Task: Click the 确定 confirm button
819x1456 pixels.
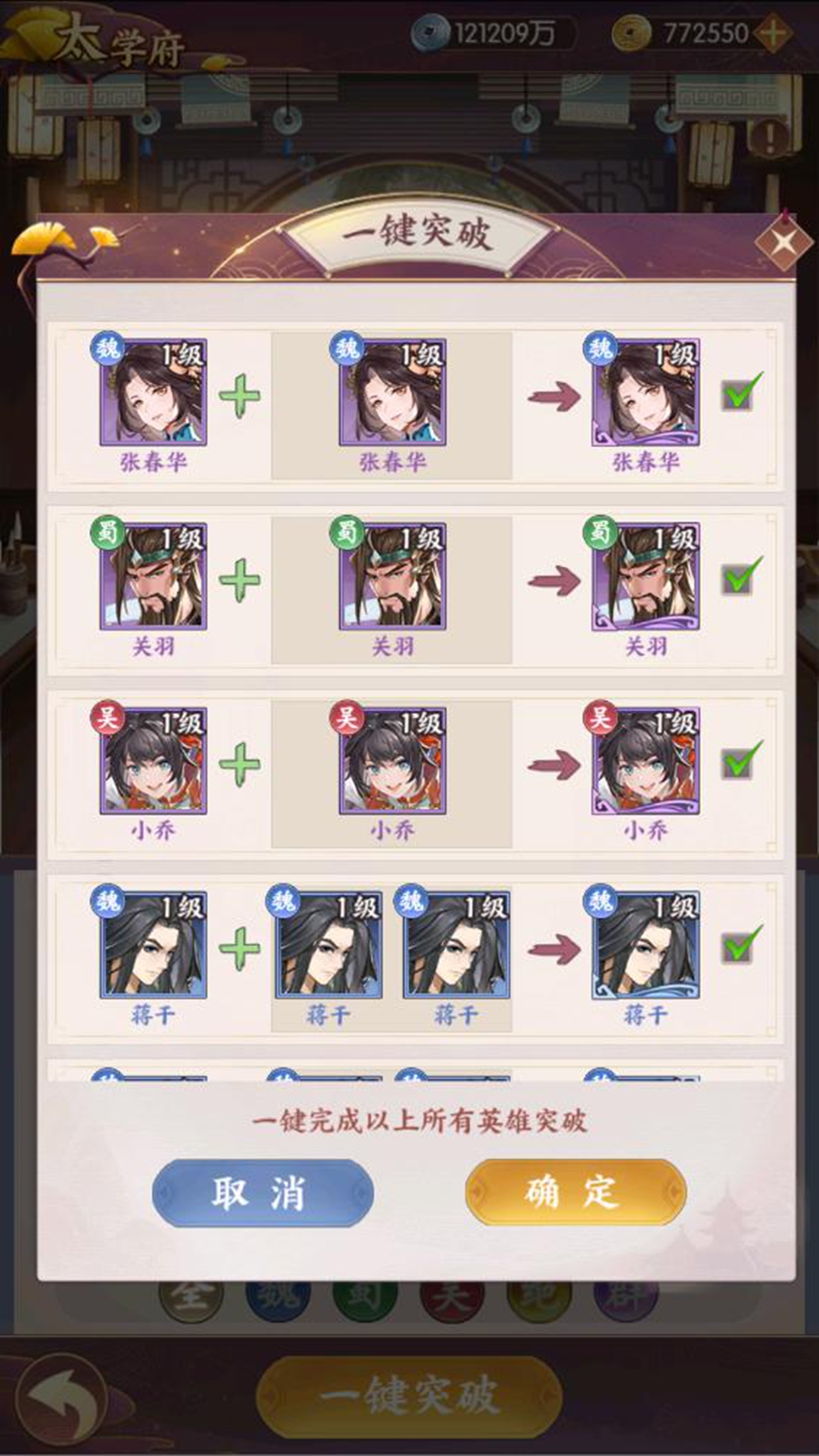Action: (576, 1192)
